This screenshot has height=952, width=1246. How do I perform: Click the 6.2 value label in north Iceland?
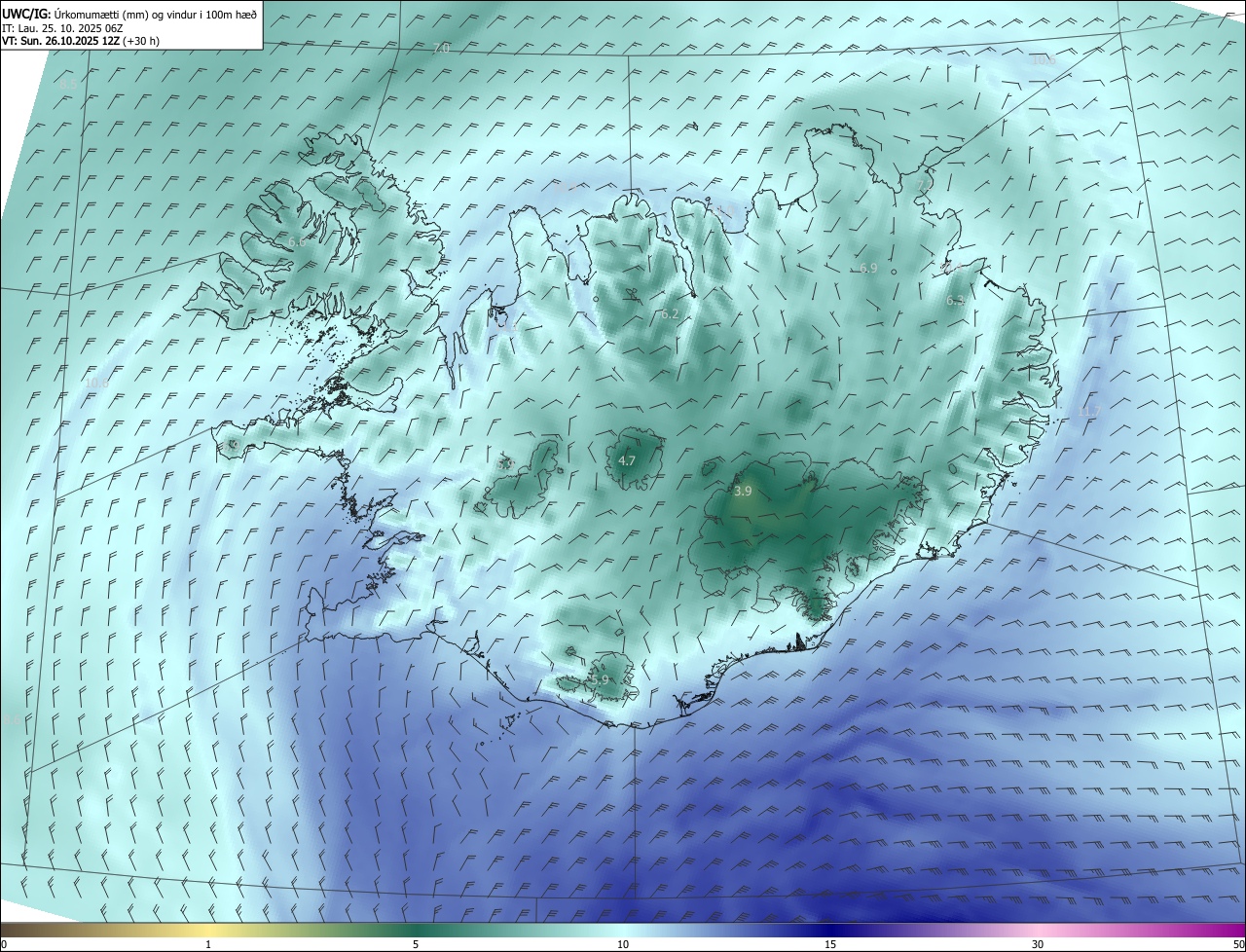tap(670, 314)
